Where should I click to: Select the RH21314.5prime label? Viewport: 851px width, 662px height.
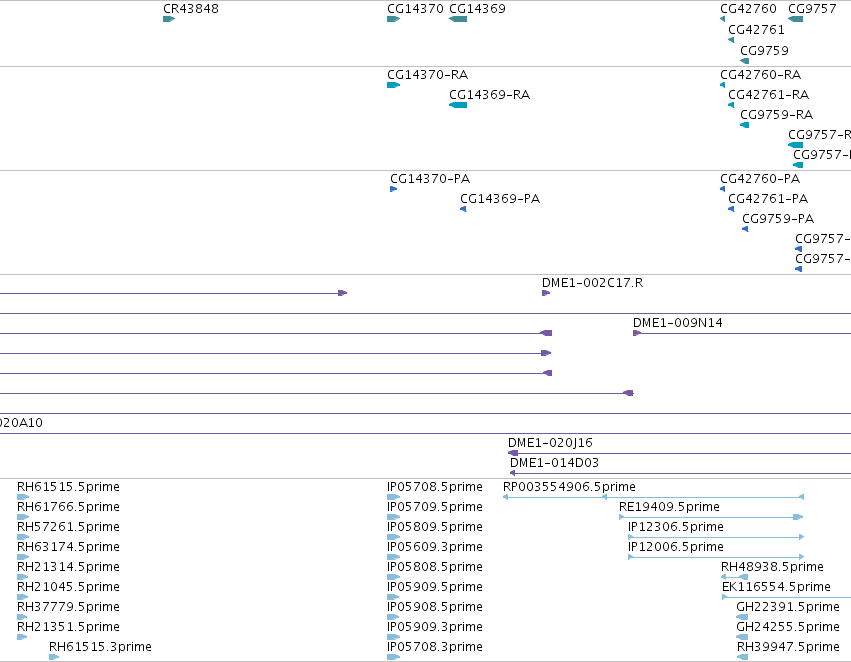click(x=68, y=567)
